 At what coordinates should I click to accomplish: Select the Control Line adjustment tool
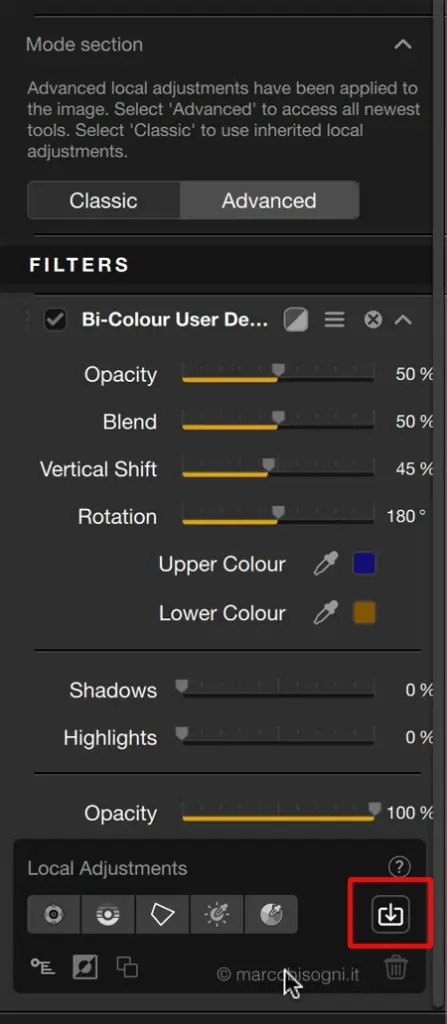click(108, 914)
